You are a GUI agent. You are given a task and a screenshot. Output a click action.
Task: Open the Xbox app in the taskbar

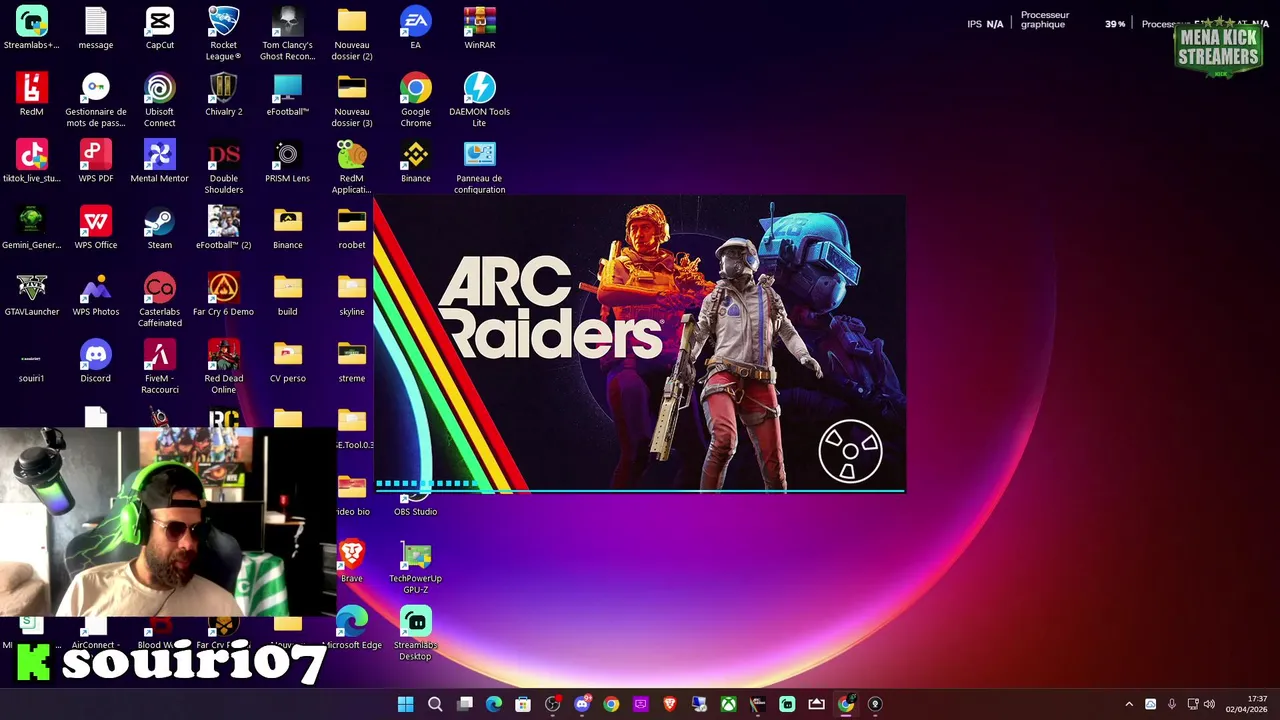click(x=729, y=704)
